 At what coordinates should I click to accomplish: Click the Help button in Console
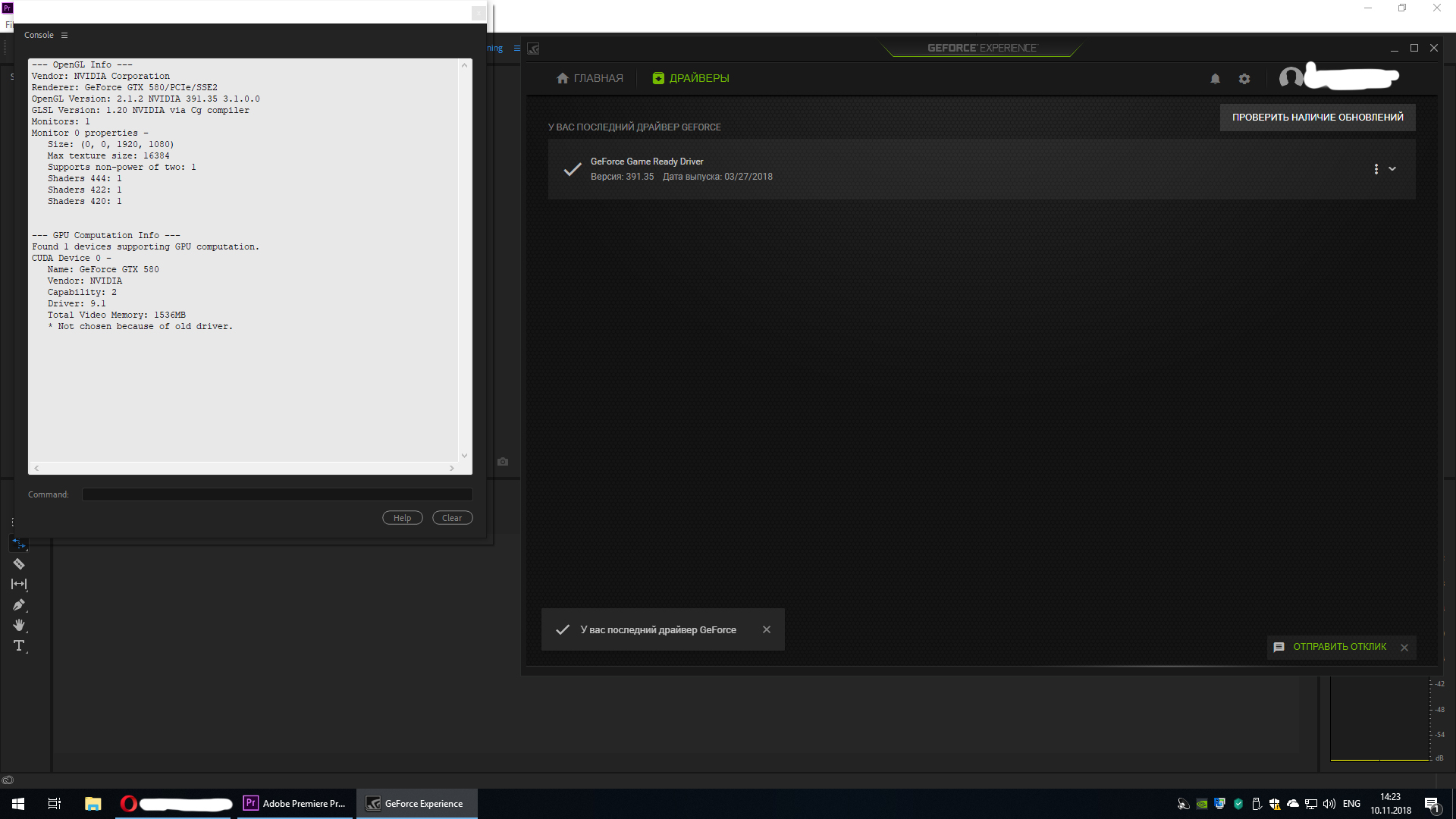click(402, 518)
